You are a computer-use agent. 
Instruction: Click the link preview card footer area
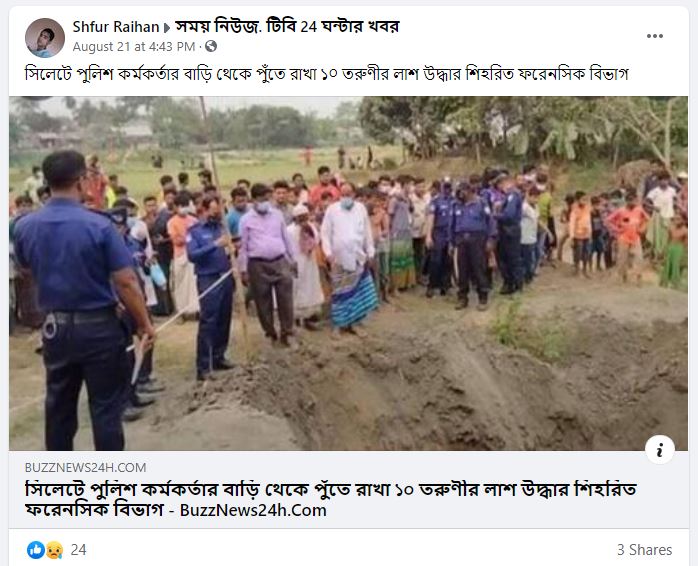click(349, 490)
